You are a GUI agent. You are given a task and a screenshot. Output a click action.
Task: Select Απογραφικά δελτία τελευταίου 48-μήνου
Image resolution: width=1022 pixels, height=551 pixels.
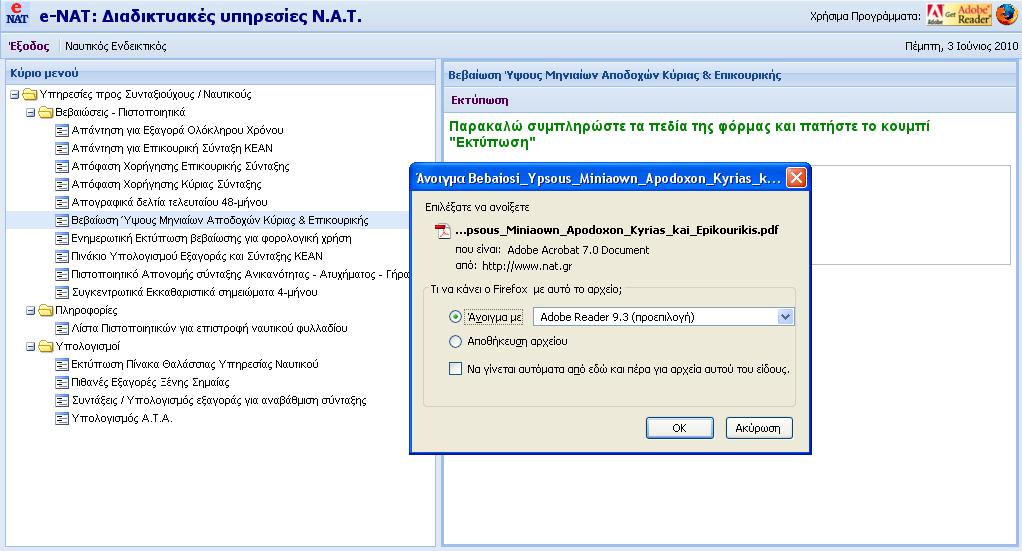[x=169, y=203]
